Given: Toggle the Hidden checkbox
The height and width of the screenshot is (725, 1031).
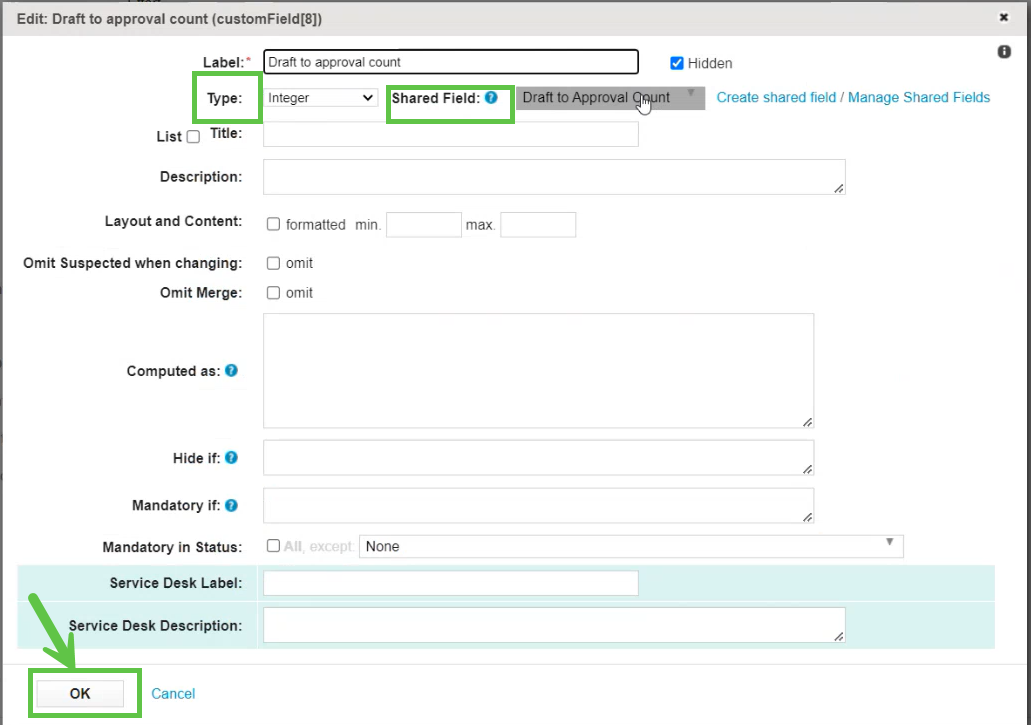Looking at the screenshot, I should click(x=677, y=63).
